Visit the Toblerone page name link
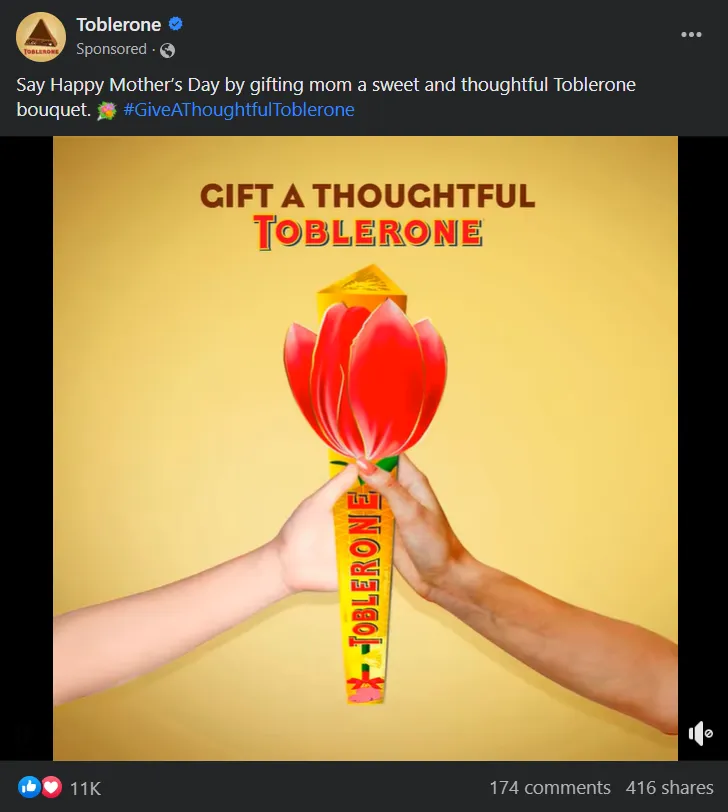 point(119,24)
